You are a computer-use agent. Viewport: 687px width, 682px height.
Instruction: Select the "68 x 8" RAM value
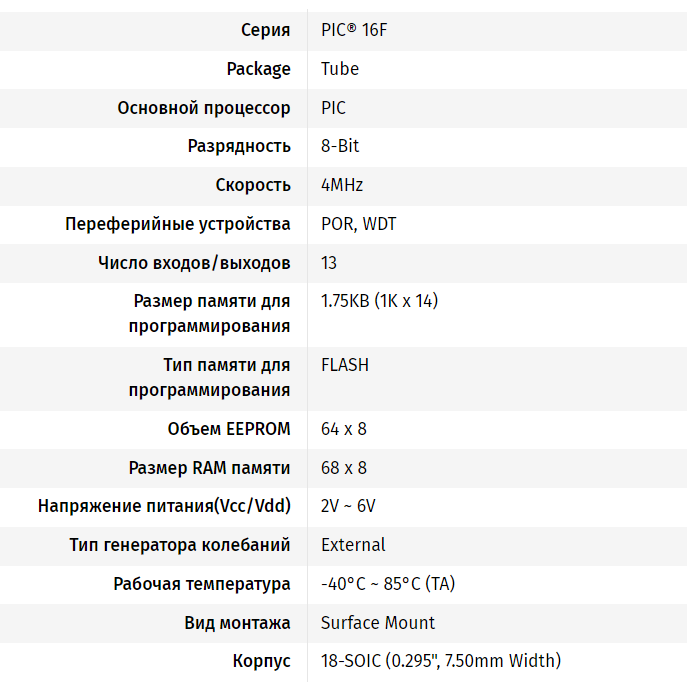pyautogui.click(x=344, y=468)
